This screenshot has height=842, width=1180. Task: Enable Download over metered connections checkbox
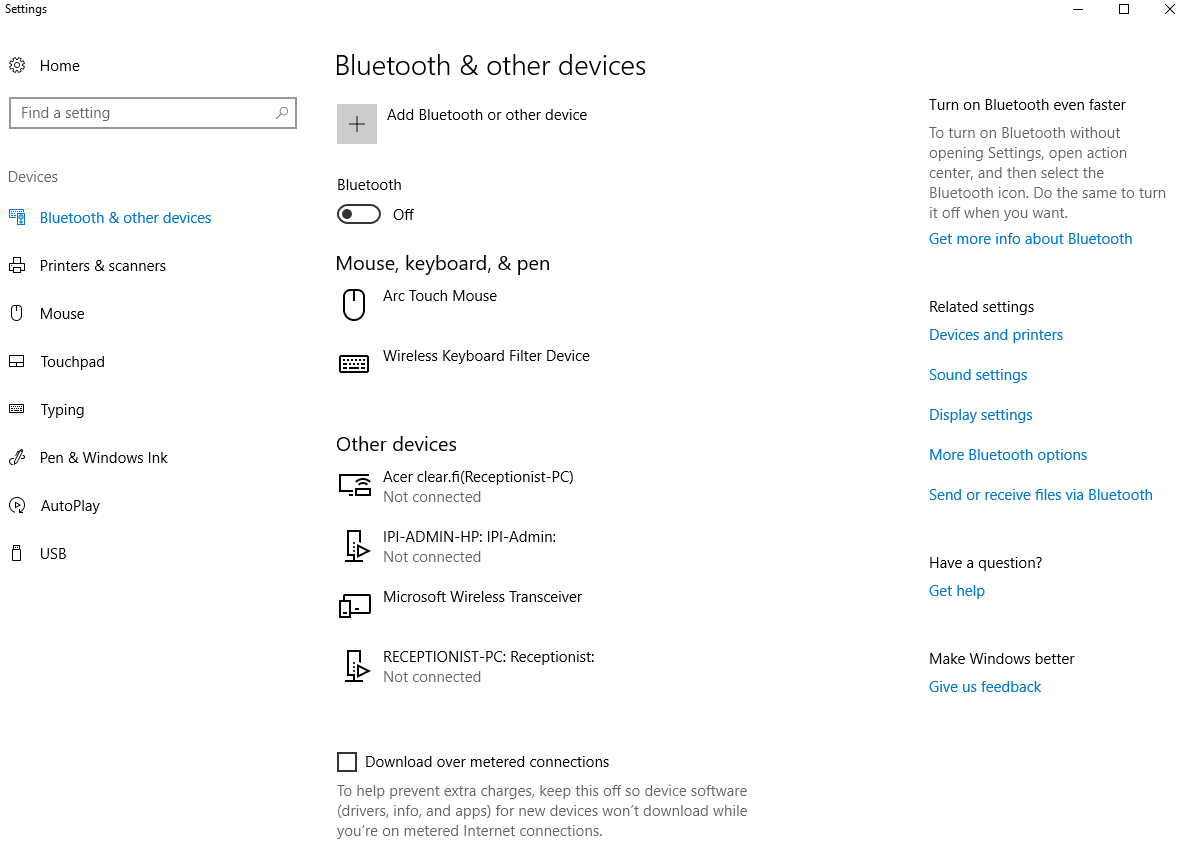click(347, 762)
